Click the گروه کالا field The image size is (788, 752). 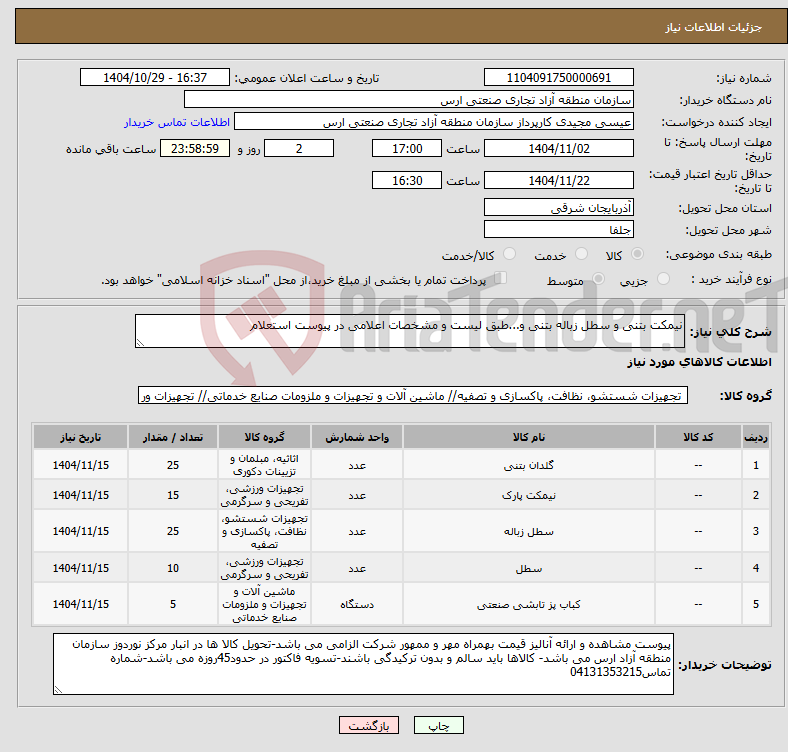click(x=413, y=395)
